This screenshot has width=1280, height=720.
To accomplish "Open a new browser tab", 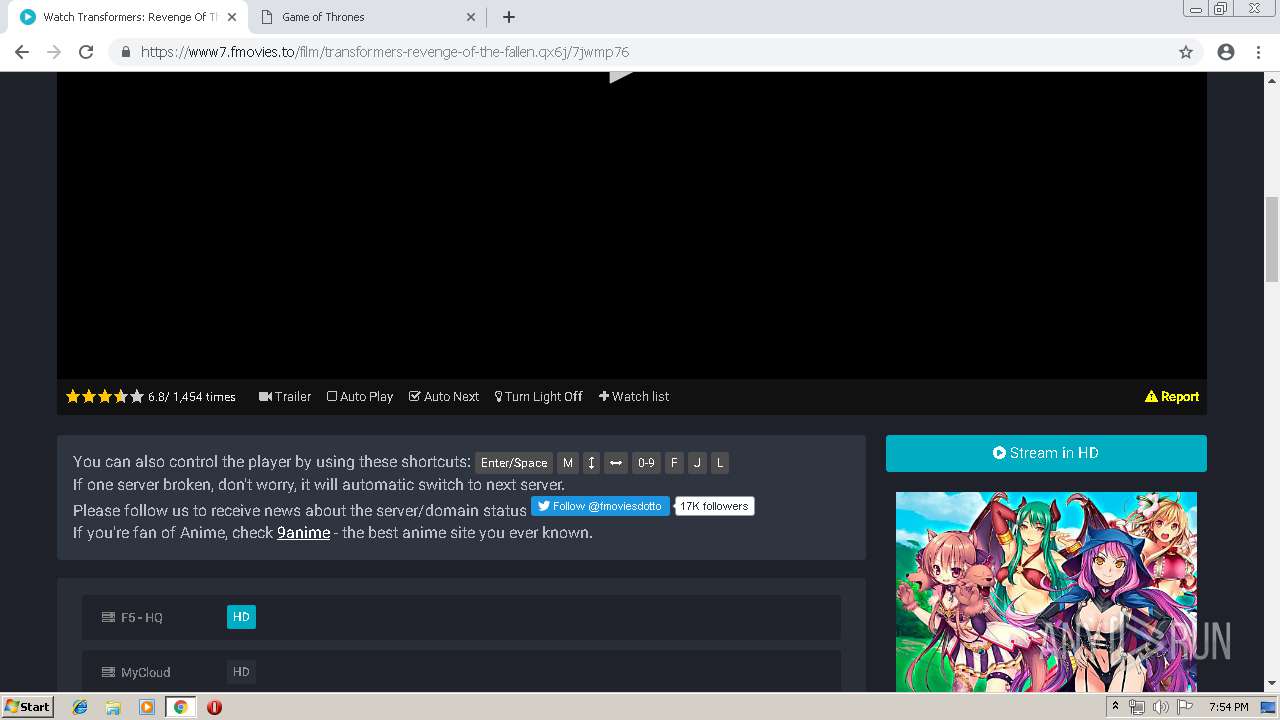I will pos(509,17).
